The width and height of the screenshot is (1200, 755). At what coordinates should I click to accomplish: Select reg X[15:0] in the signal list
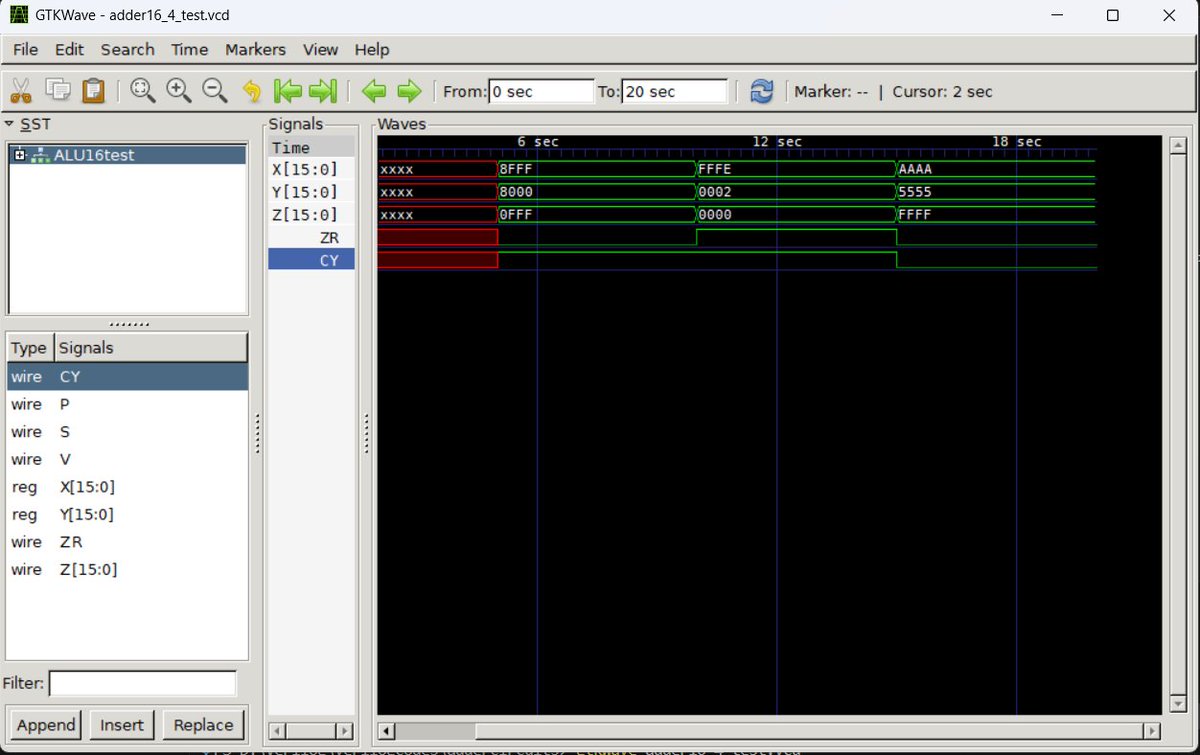(127, 487)
